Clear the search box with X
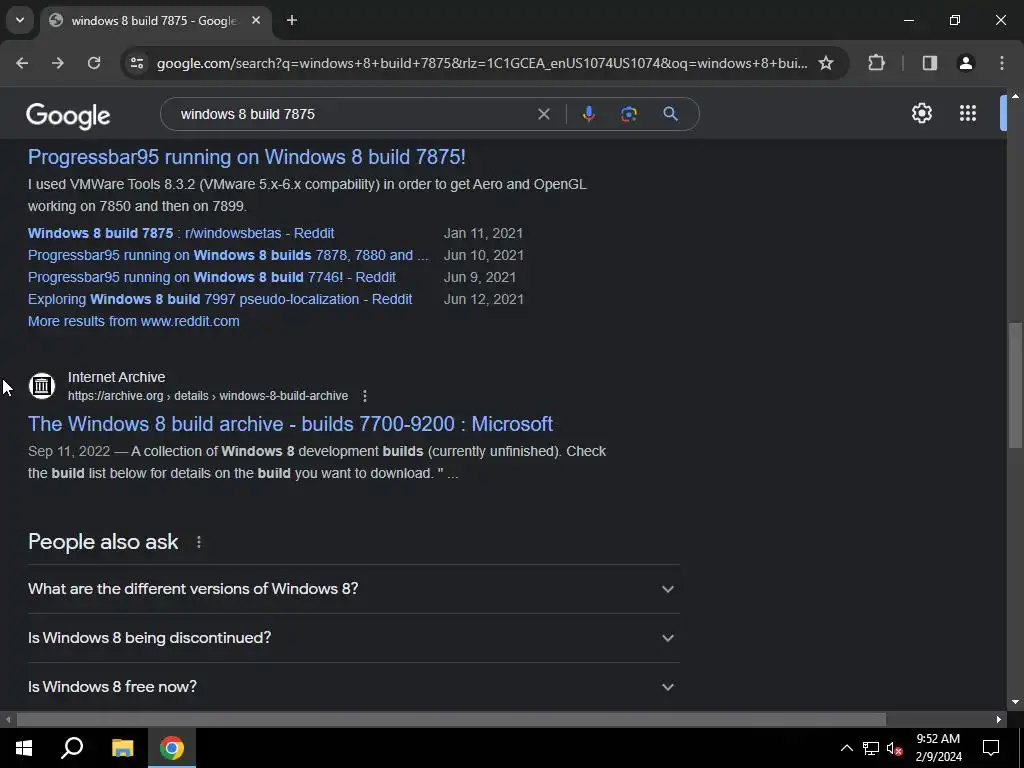Image resolution: width=1024 pixels, height=768 pixels. coord(543,114)
